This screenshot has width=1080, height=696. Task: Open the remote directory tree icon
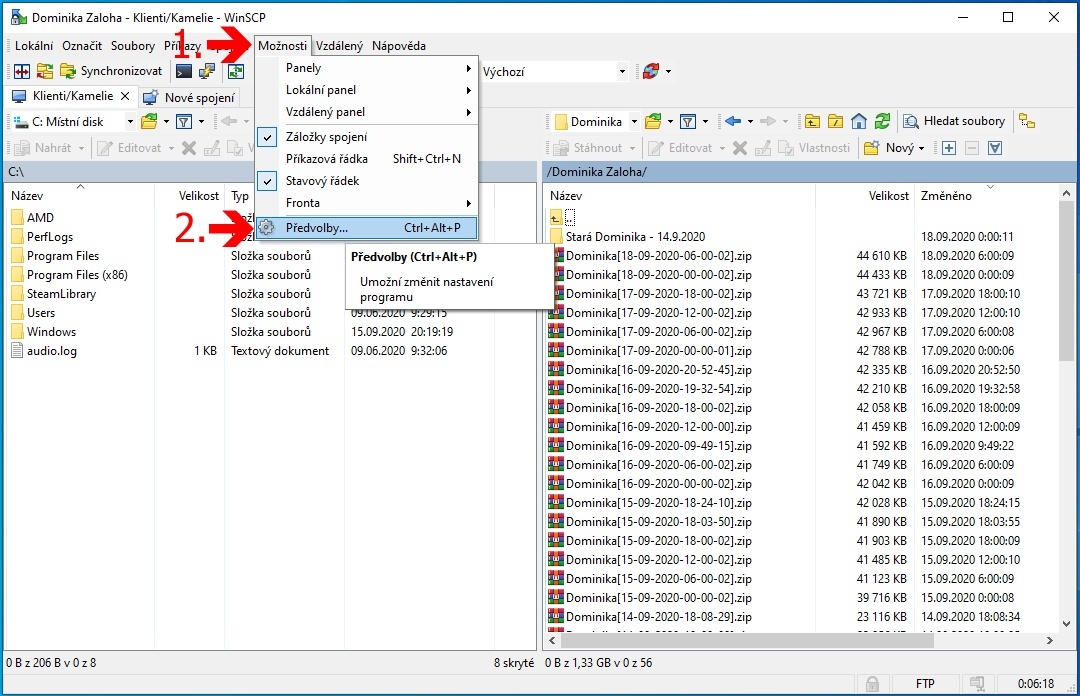1026,122
